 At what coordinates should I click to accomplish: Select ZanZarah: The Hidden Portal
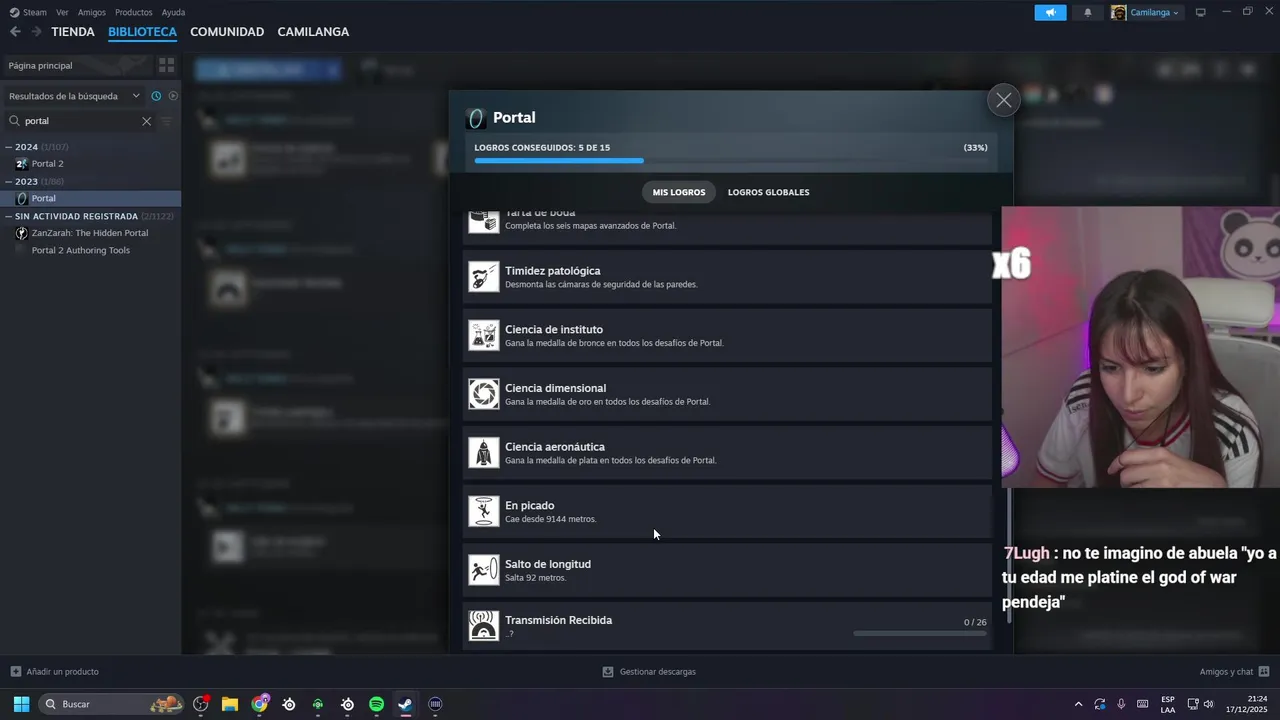pyautogui.click(x=90, y=233)
